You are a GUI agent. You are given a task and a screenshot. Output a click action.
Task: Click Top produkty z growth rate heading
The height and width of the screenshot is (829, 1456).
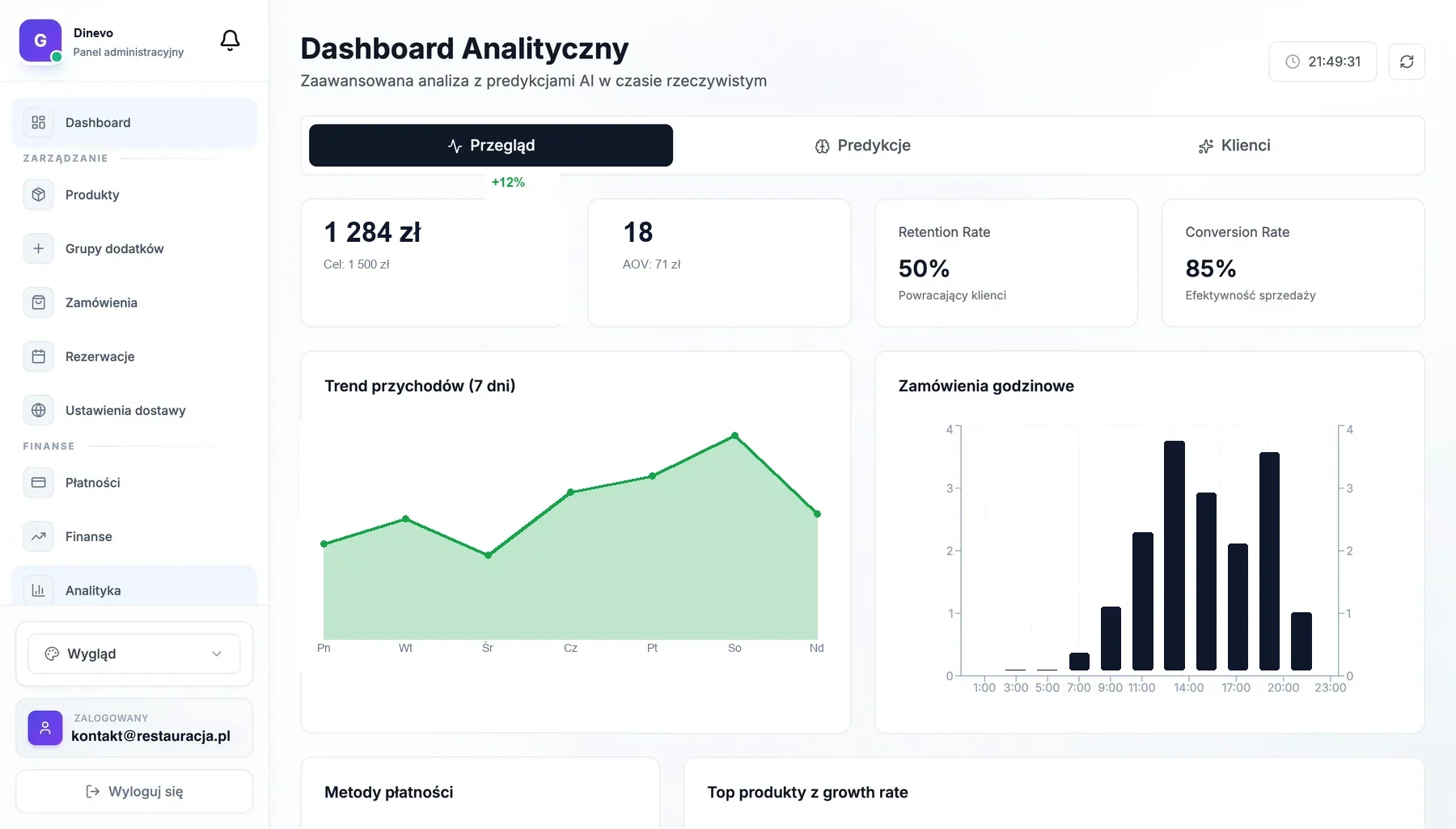coord(807,793)
